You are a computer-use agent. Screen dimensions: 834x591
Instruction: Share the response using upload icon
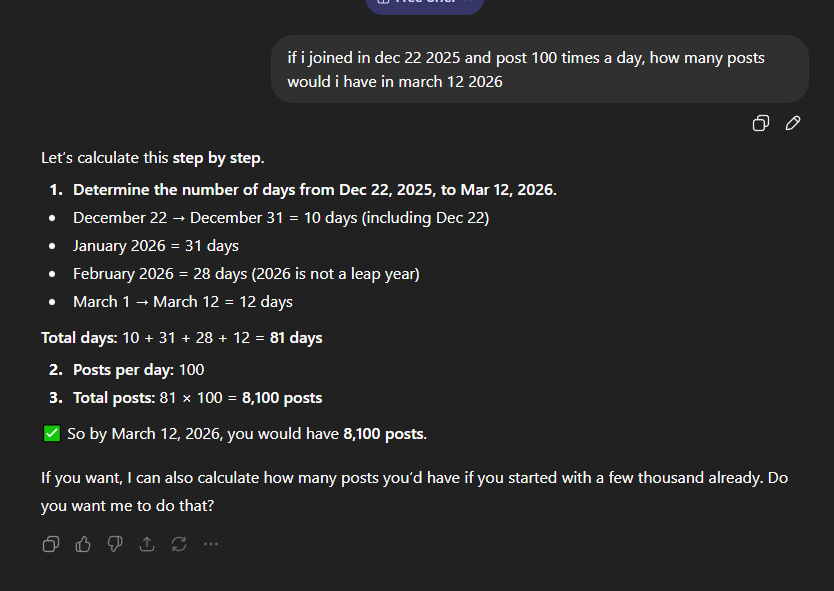[147, 544]
